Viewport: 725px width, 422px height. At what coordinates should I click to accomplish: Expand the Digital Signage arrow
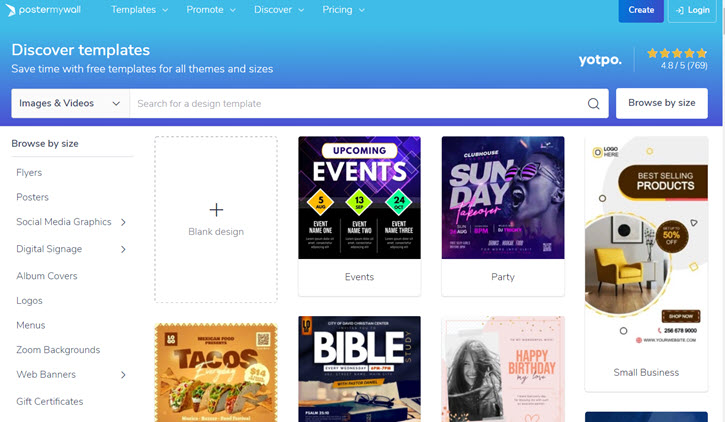coord(123,250)
